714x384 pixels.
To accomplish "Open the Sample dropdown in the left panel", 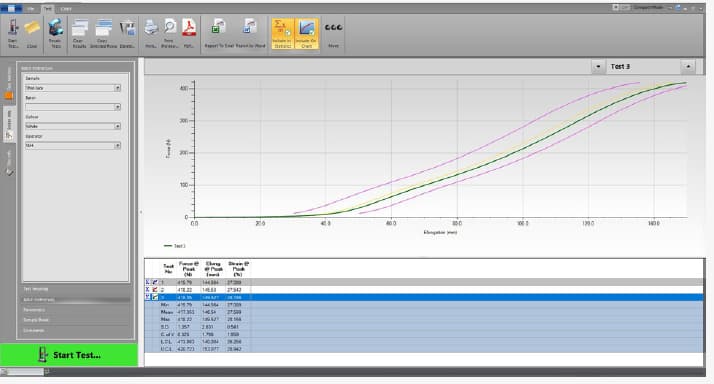I will (73, 87).
